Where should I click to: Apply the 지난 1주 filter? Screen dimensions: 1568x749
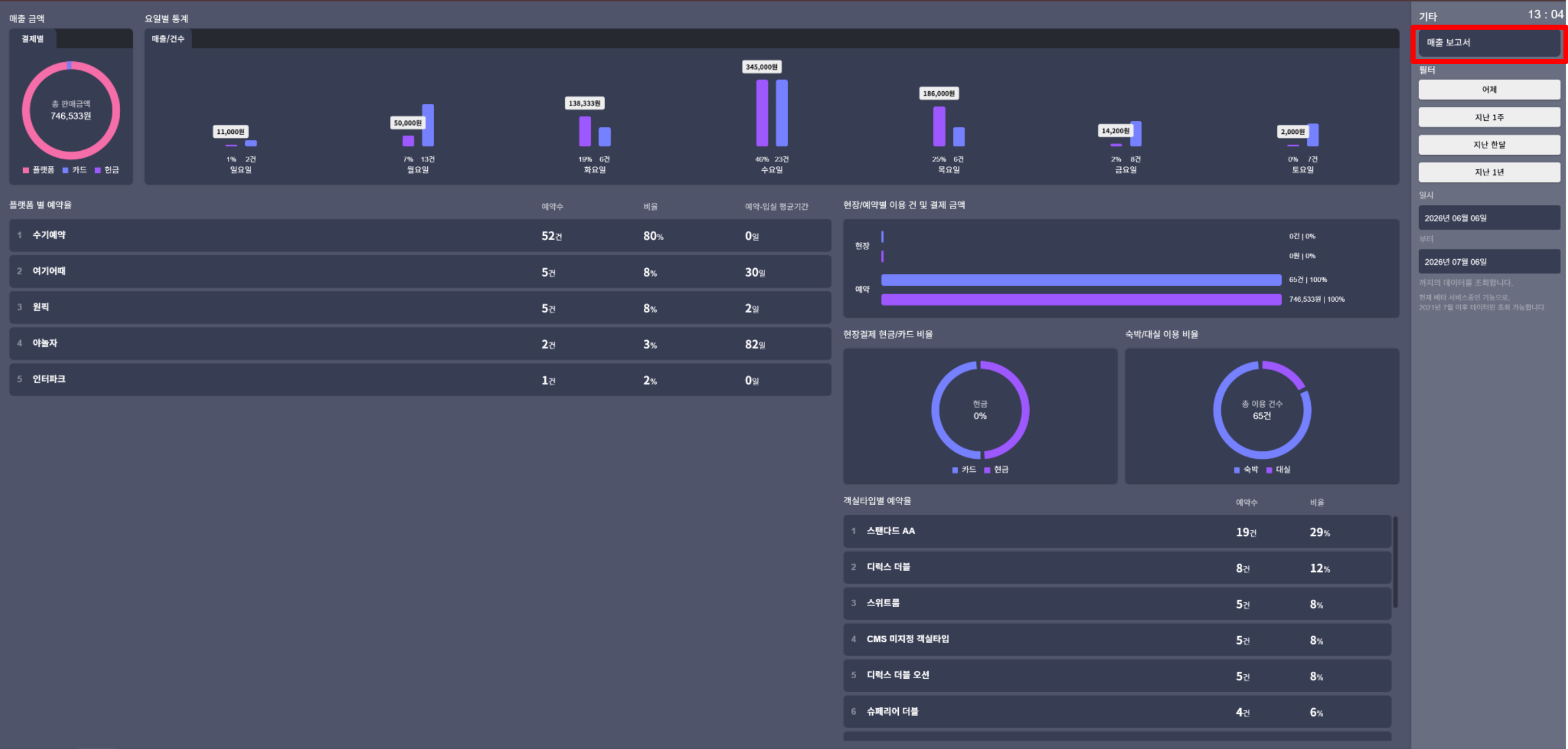[1489, 117]
